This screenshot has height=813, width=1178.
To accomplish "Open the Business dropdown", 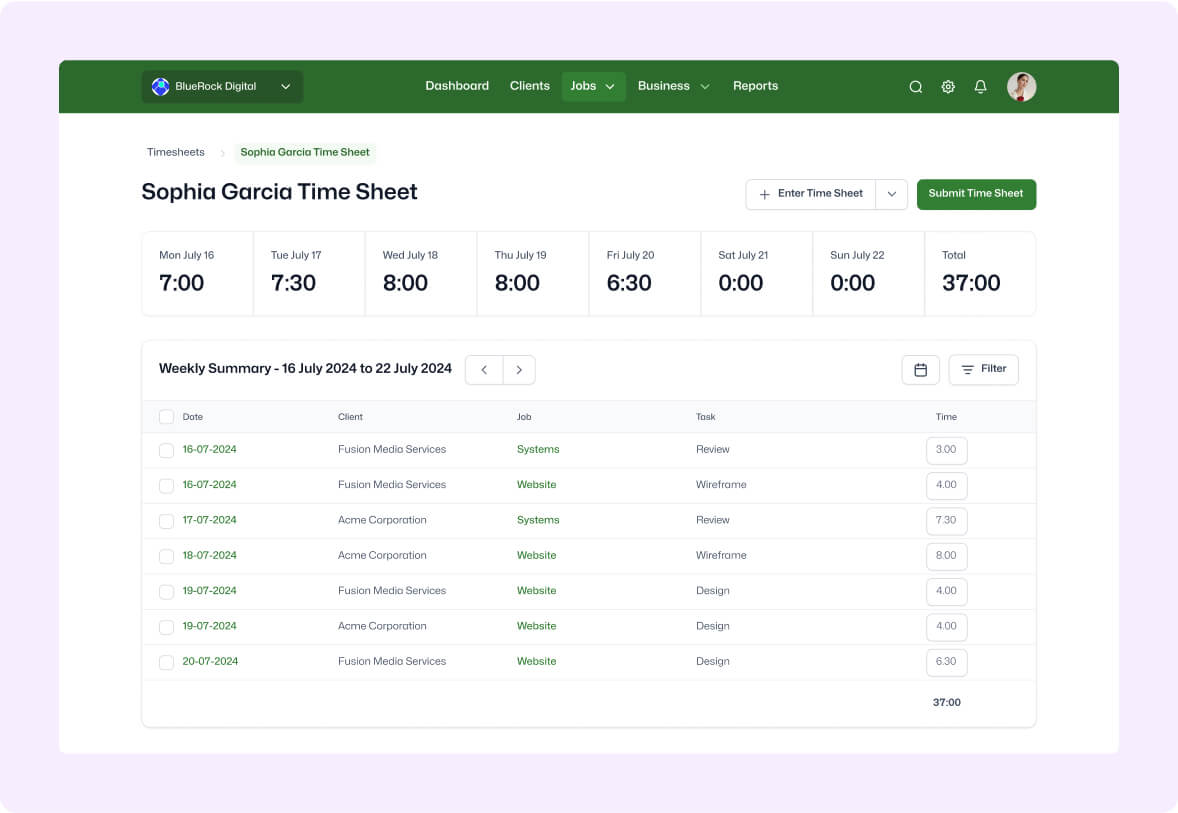I will pyautogui.click(x=673, y=86).
